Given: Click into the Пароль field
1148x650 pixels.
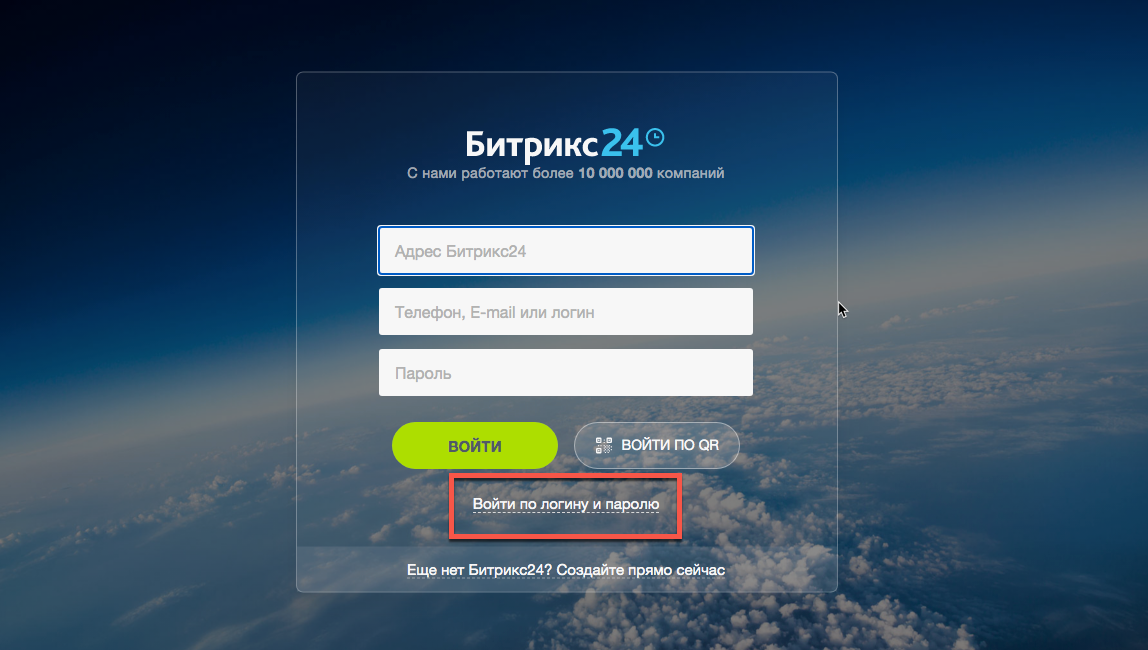Looking at the screenshot, I should tap(566, 373).
